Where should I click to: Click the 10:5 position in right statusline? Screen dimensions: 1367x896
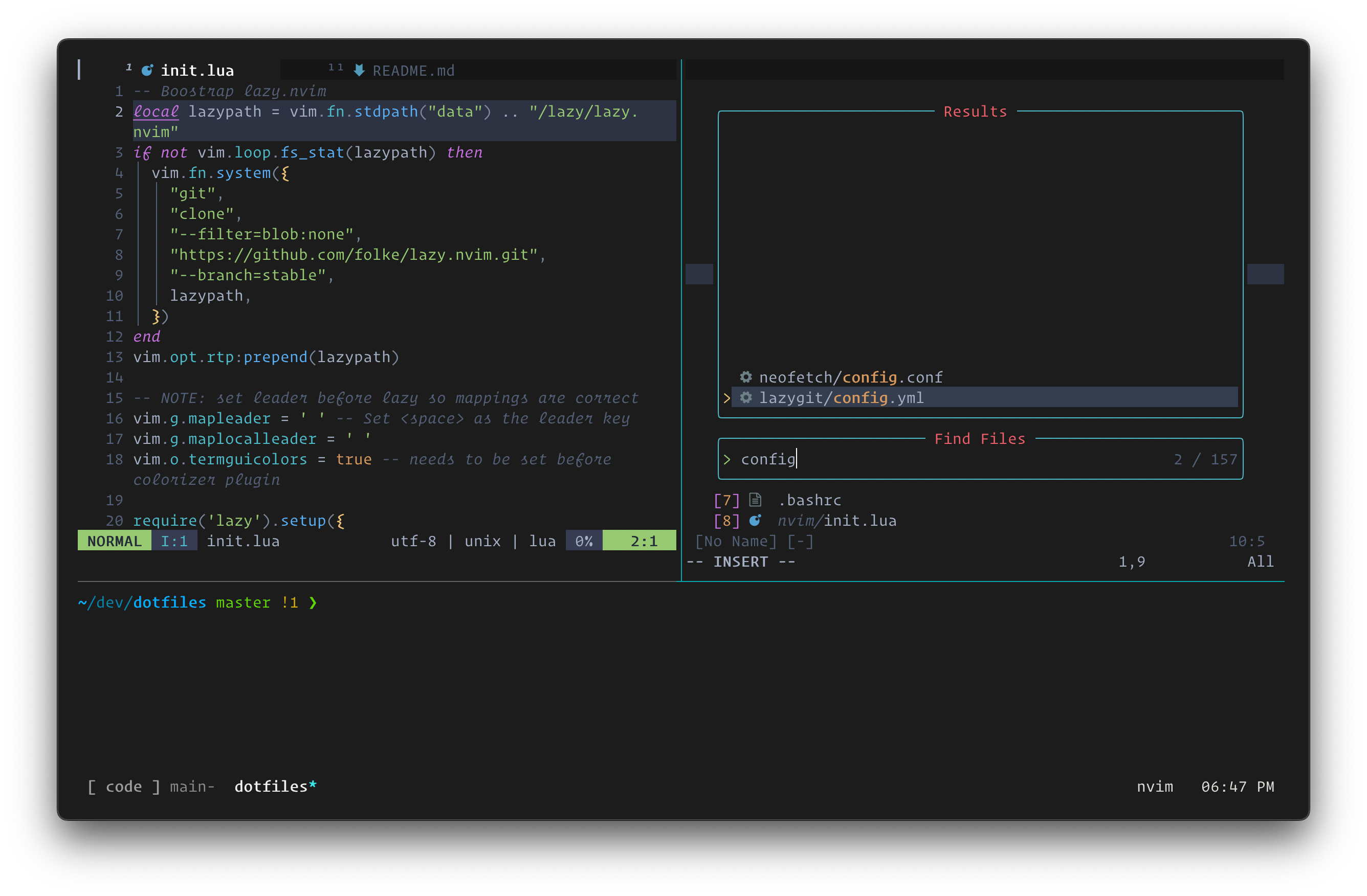(x=1247, y=541)
